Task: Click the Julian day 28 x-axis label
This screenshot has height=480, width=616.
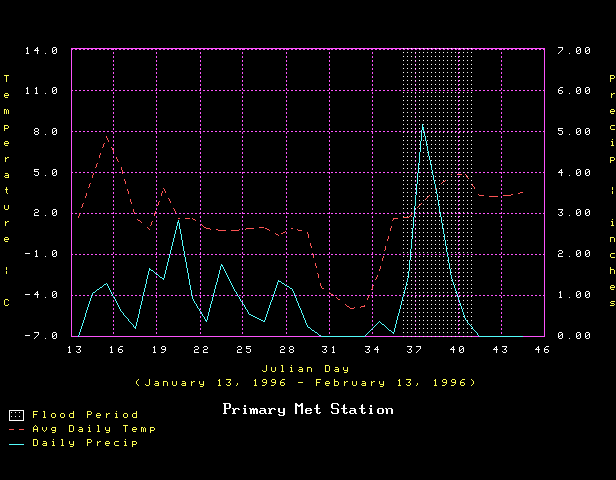Action: pyautogui.click(x=287, y=349)
